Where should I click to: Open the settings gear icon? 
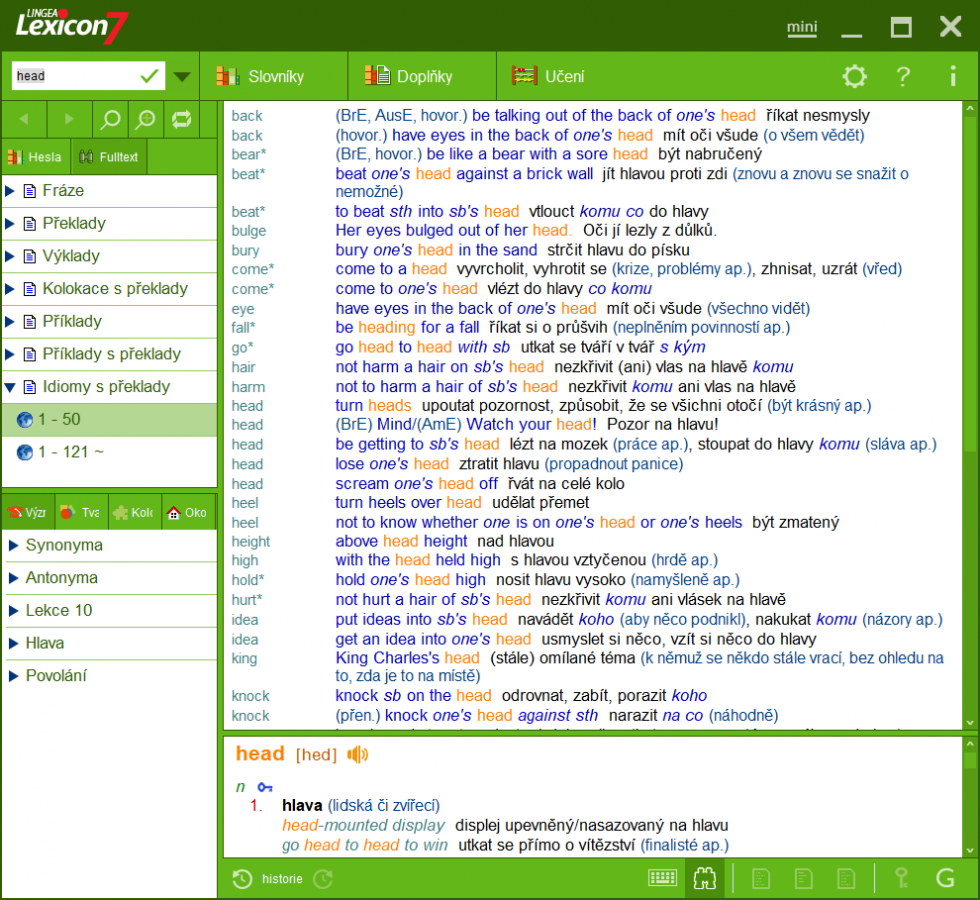tap(853, 76)
